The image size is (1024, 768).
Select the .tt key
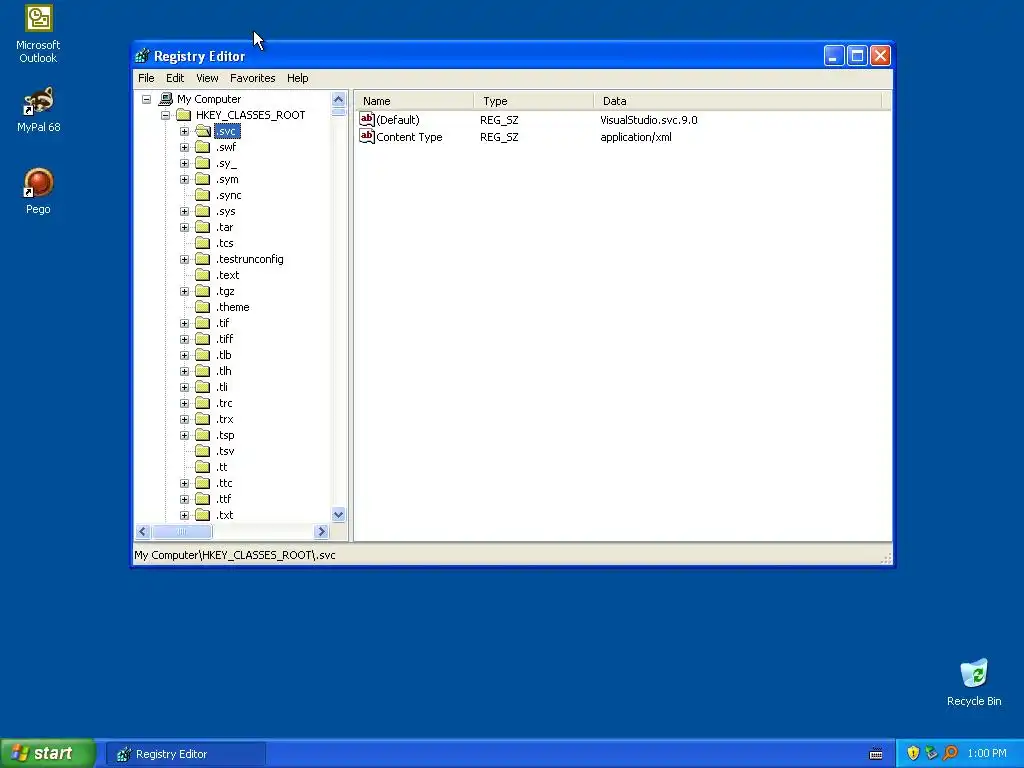pos(221,467)
